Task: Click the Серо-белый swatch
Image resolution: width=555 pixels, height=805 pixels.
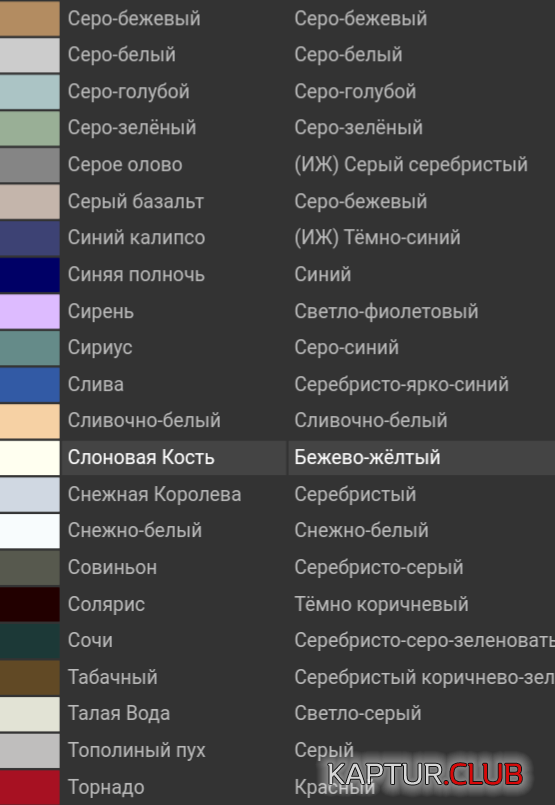Action: click(30, 55)
